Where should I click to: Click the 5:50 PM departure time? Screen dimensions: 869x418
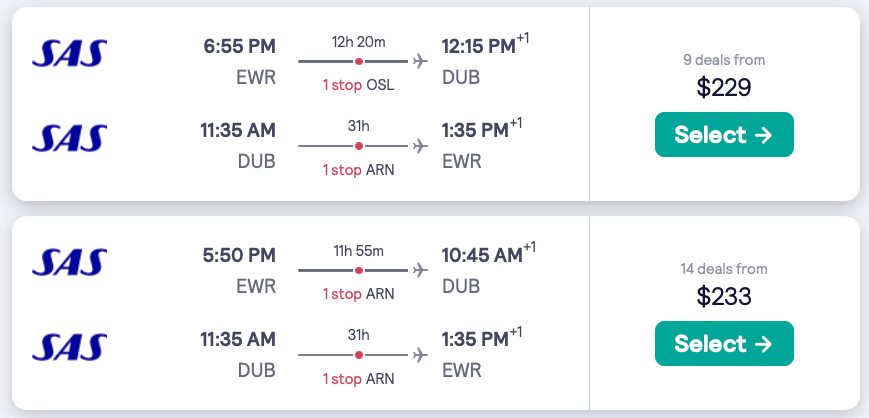239,255
